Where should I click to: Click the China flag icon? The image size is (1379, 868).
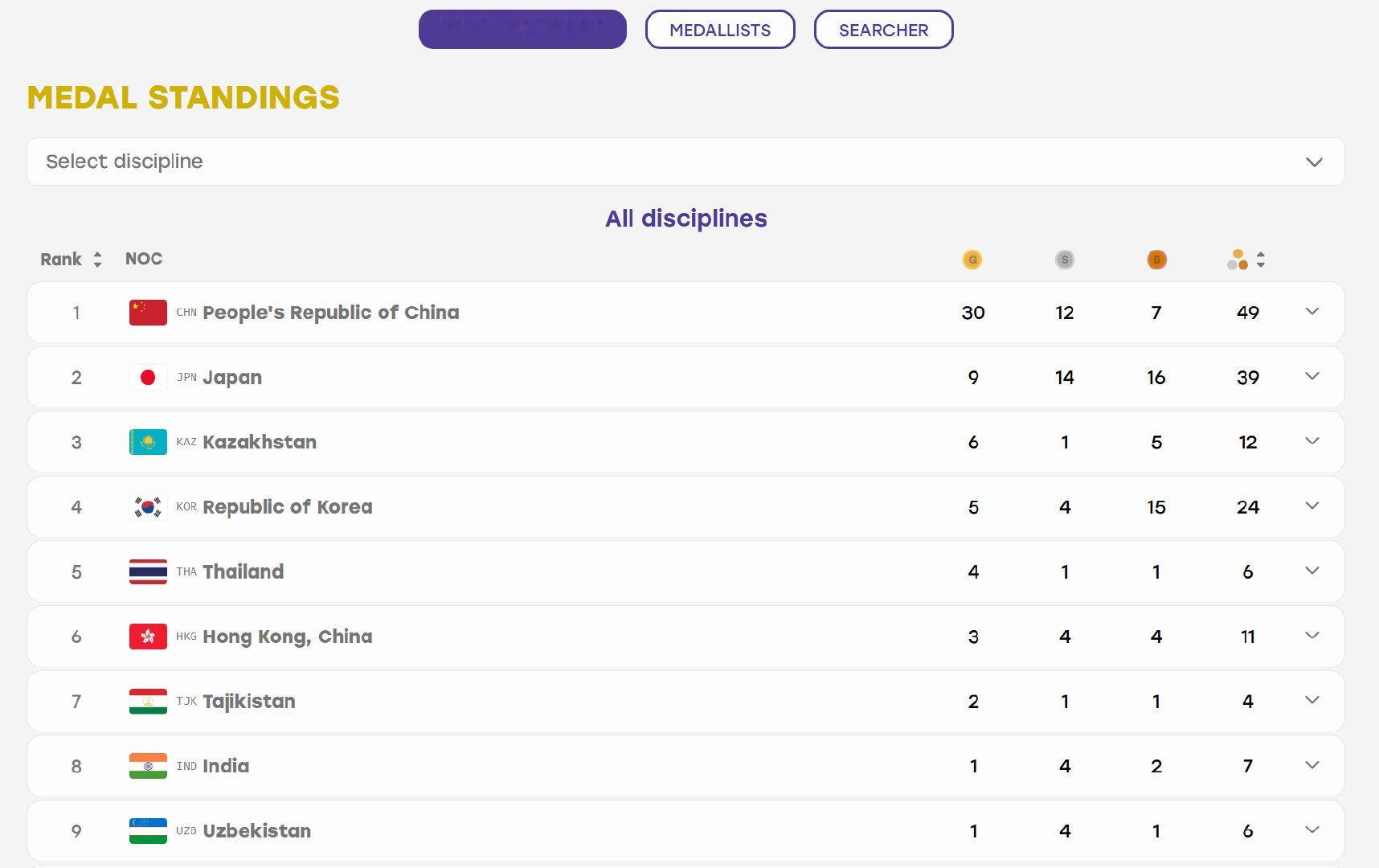click(148, 313)
